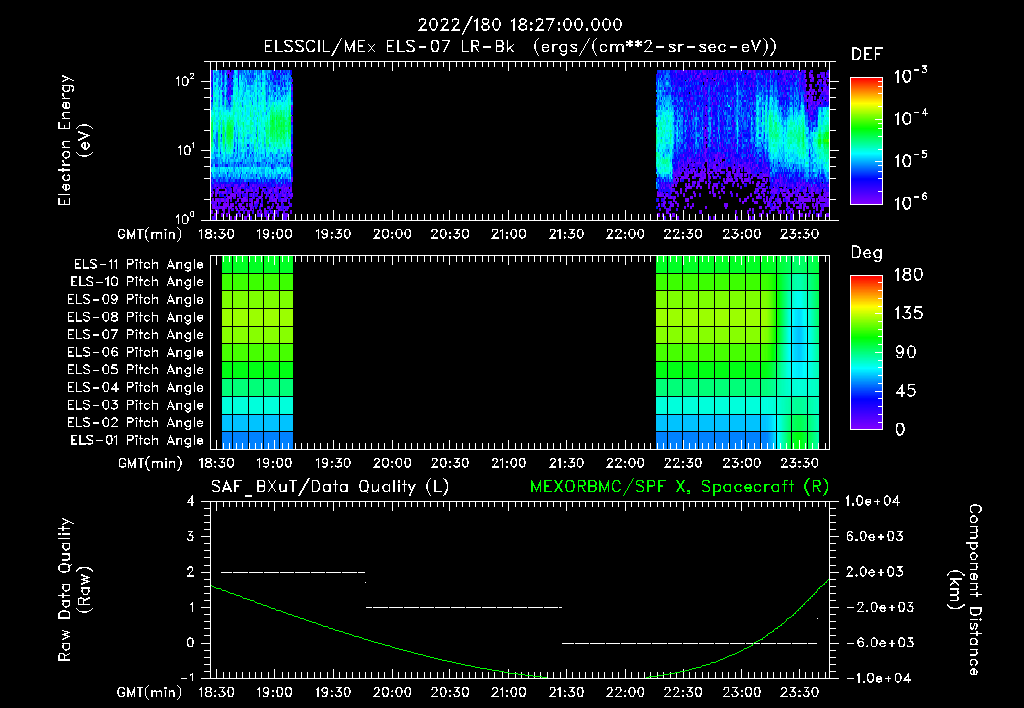Click the data quality level 0 line segment

click(690, 643)
